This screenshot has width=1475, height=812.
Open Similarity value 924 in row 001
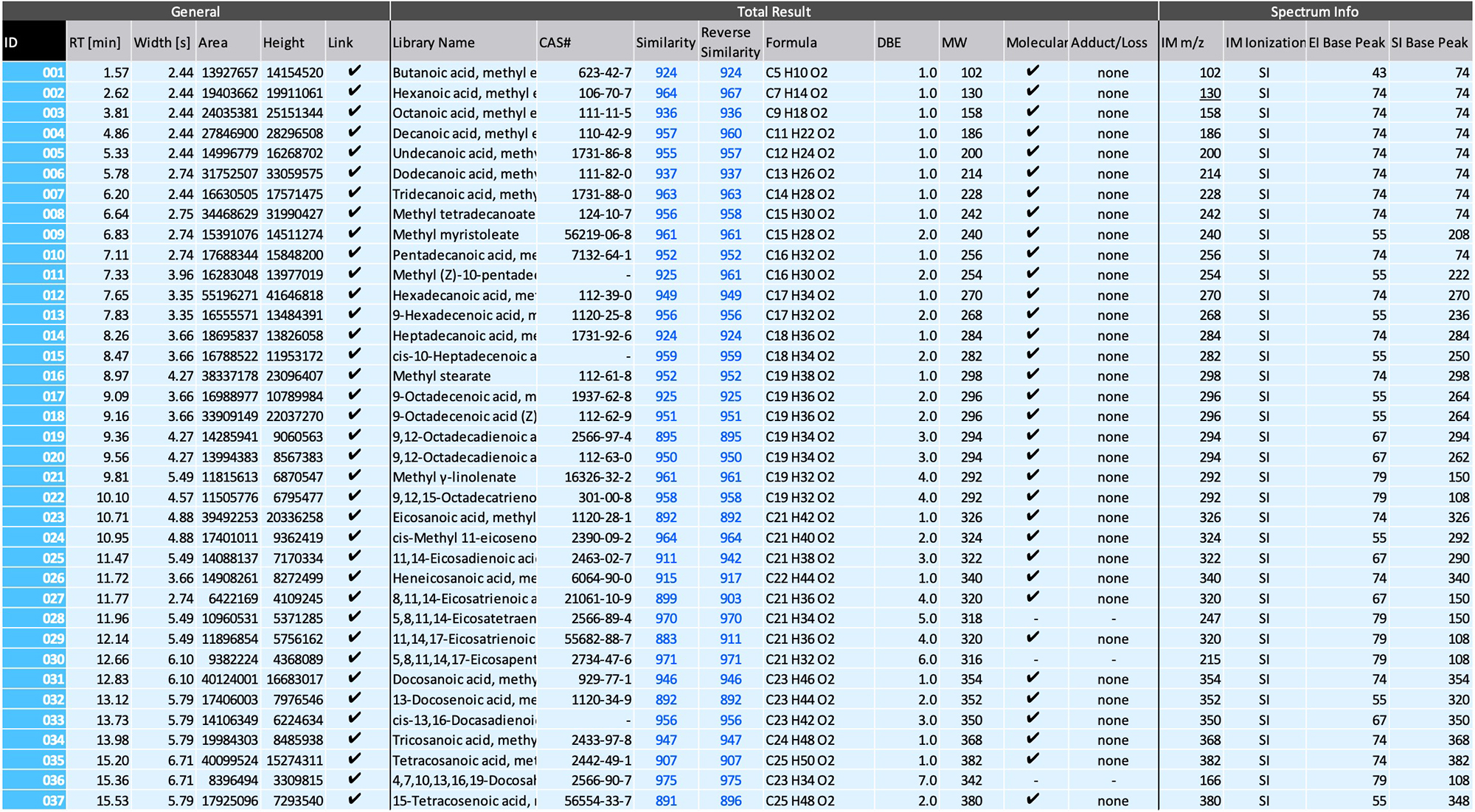click(x=666, y=73)
